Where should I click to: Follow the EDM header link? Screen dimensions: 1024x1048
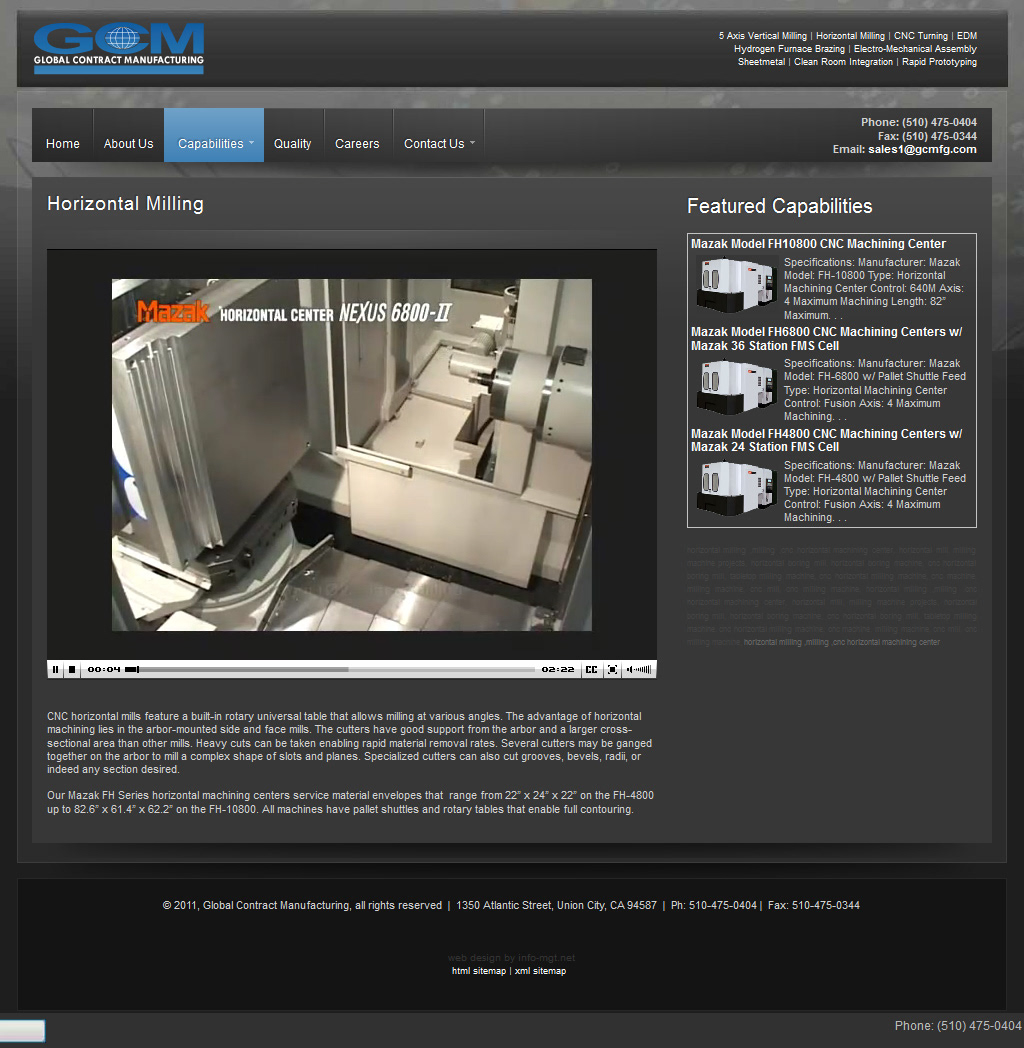967,36
